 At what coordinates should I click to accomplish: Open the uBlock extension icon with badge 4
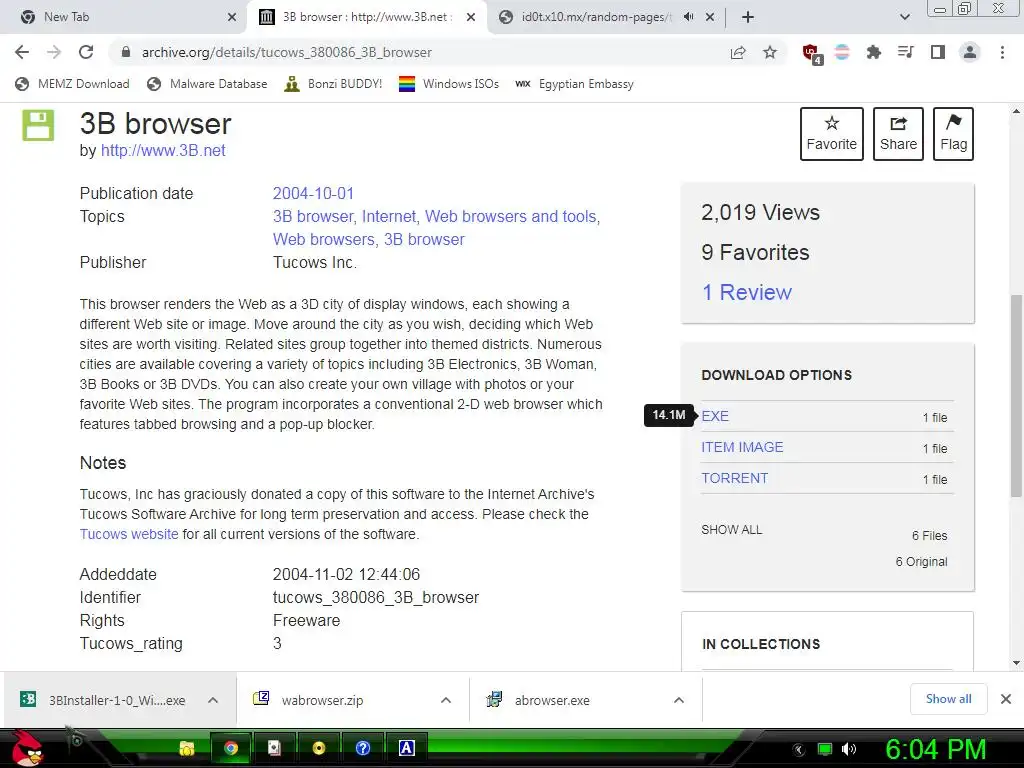(811, 53)
